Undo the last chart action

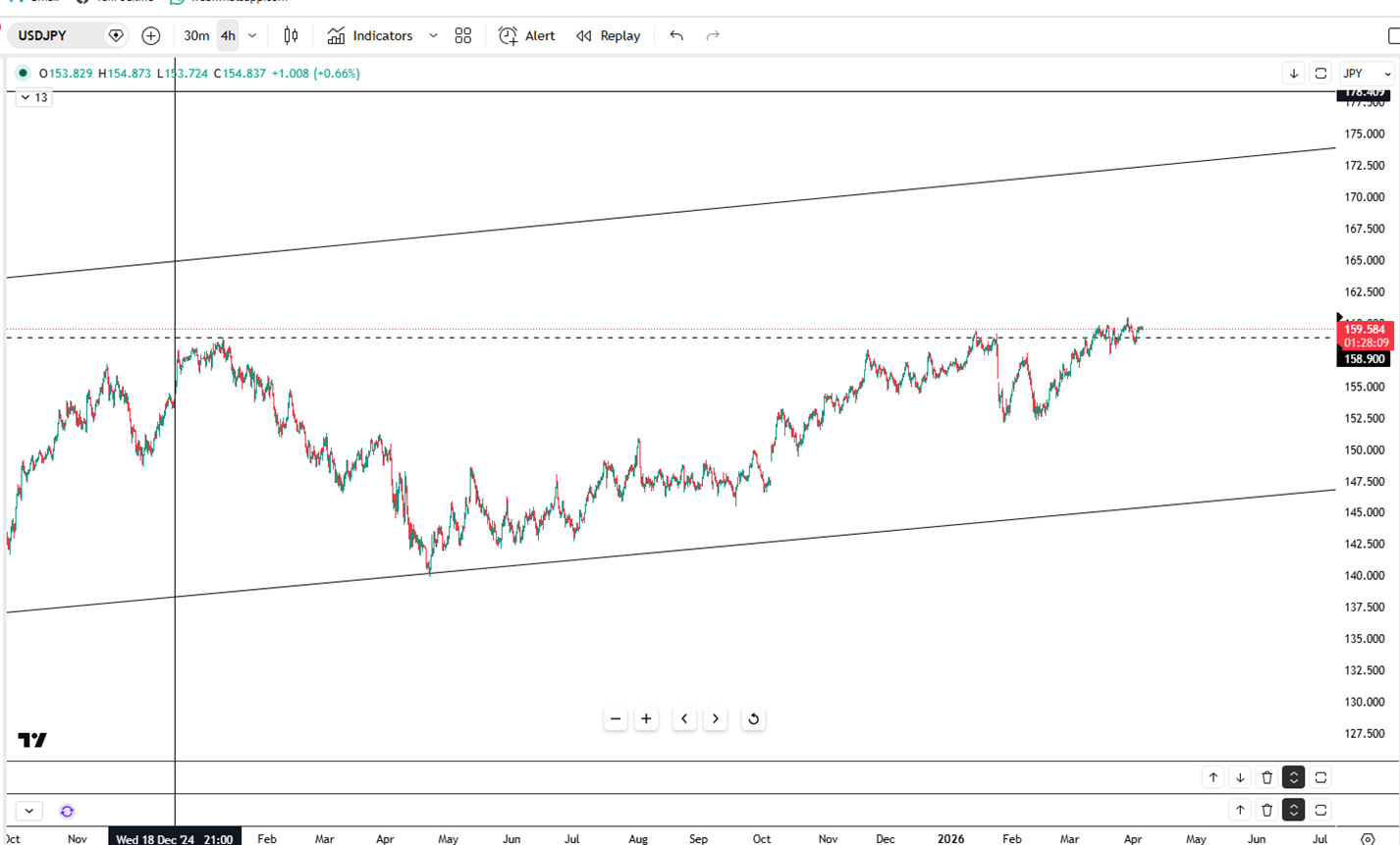tap(676, 36)
